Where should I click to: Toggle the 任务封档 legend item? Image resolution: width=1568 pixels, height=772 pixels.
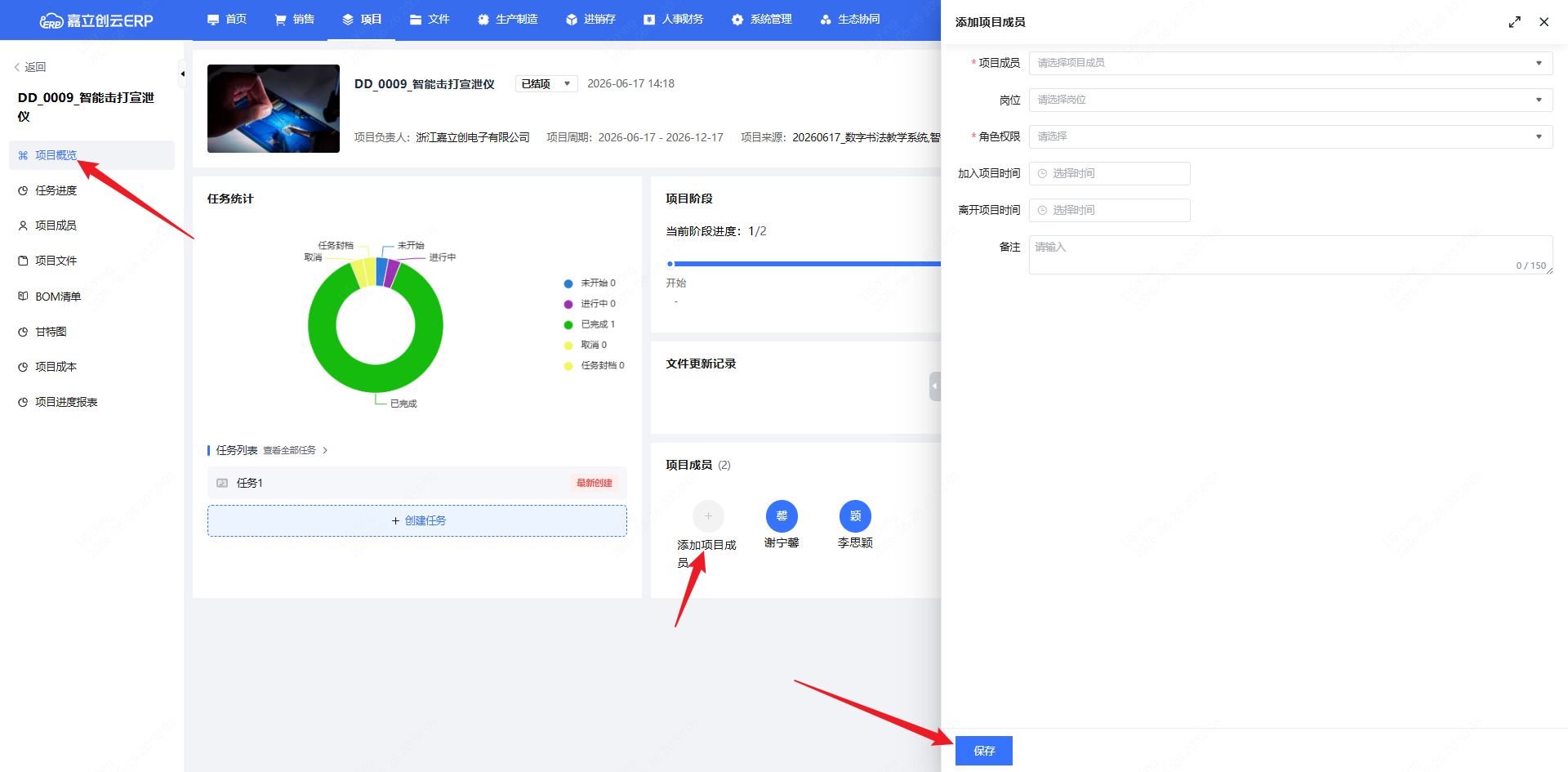(595, 366)
